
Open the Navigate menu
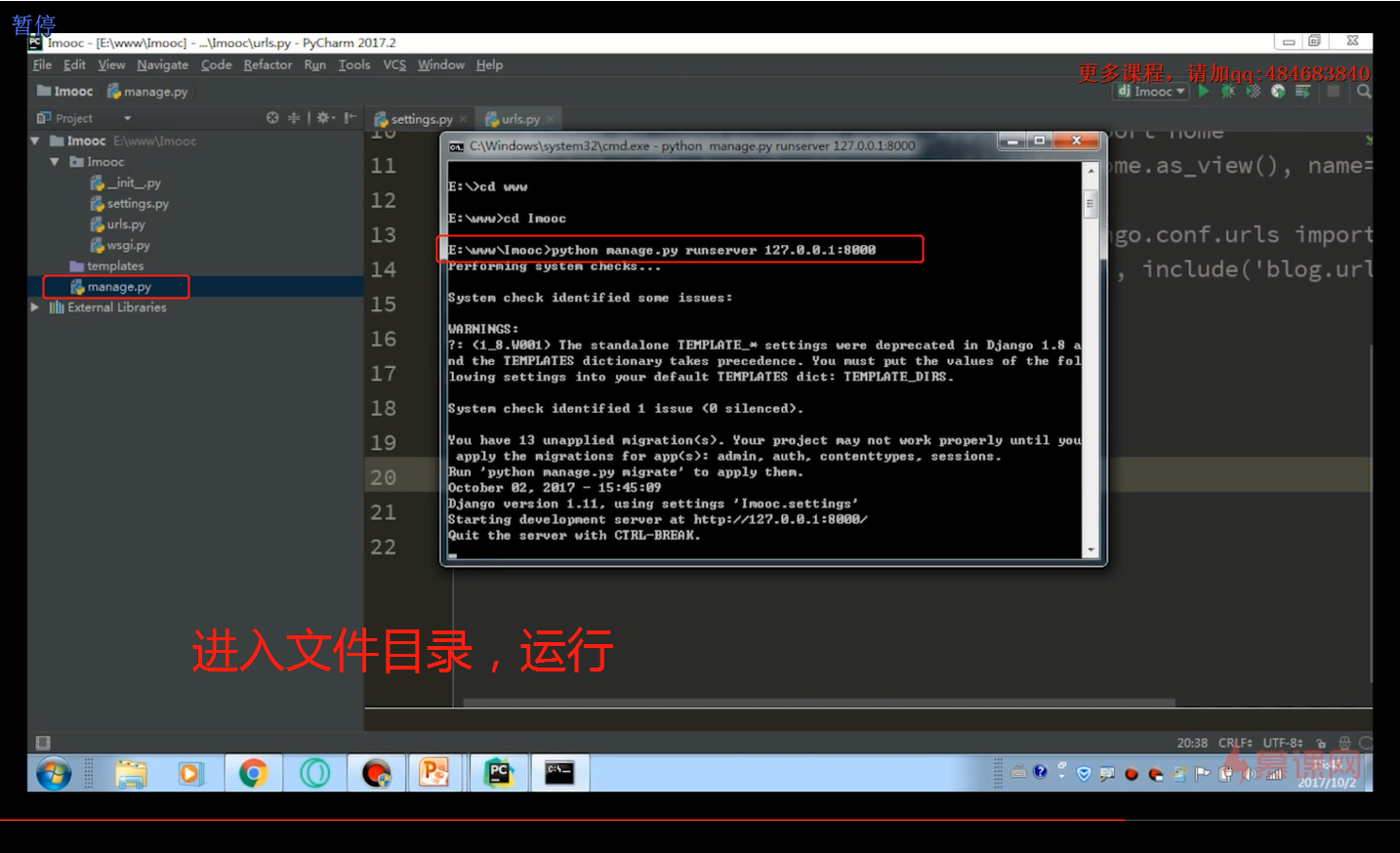click(163, 64)
